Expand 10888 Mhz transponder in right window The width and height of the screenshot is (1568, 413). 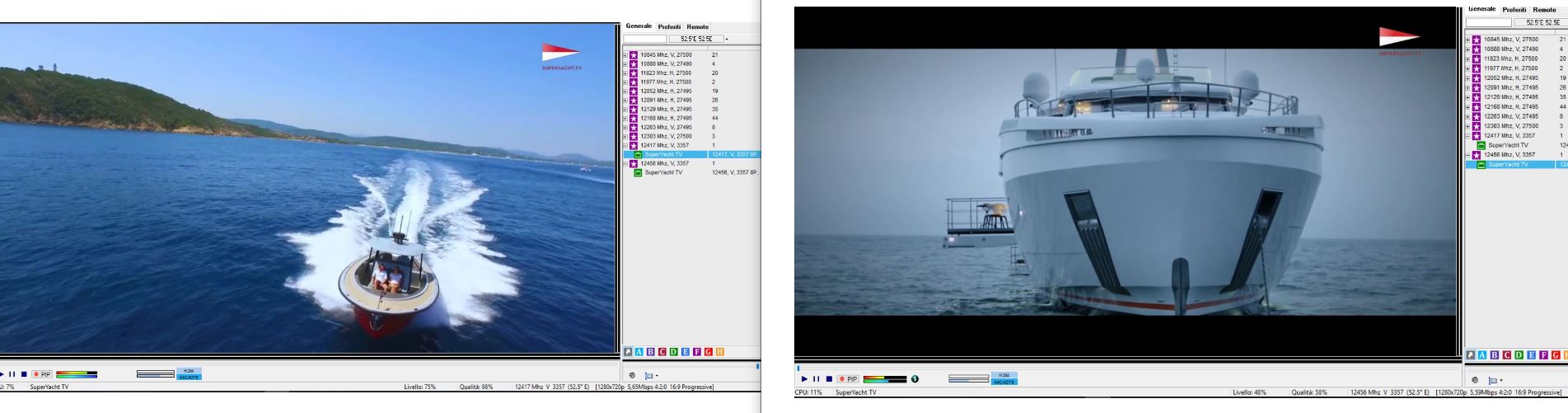click(x=1469, y=49)
